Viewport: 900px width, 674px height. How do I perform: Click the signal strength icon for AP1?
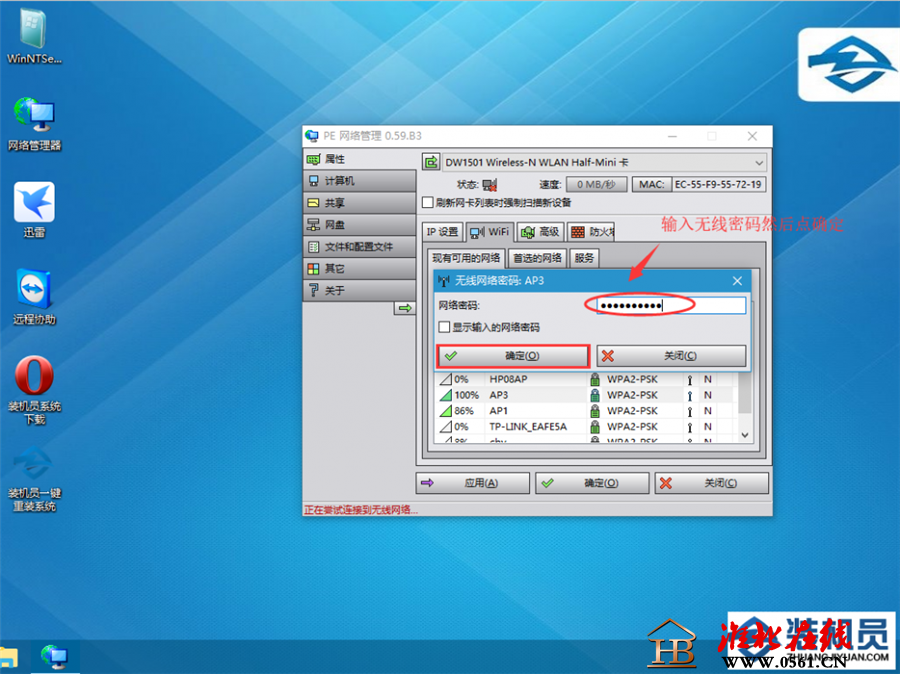click(x=445, y=411)
